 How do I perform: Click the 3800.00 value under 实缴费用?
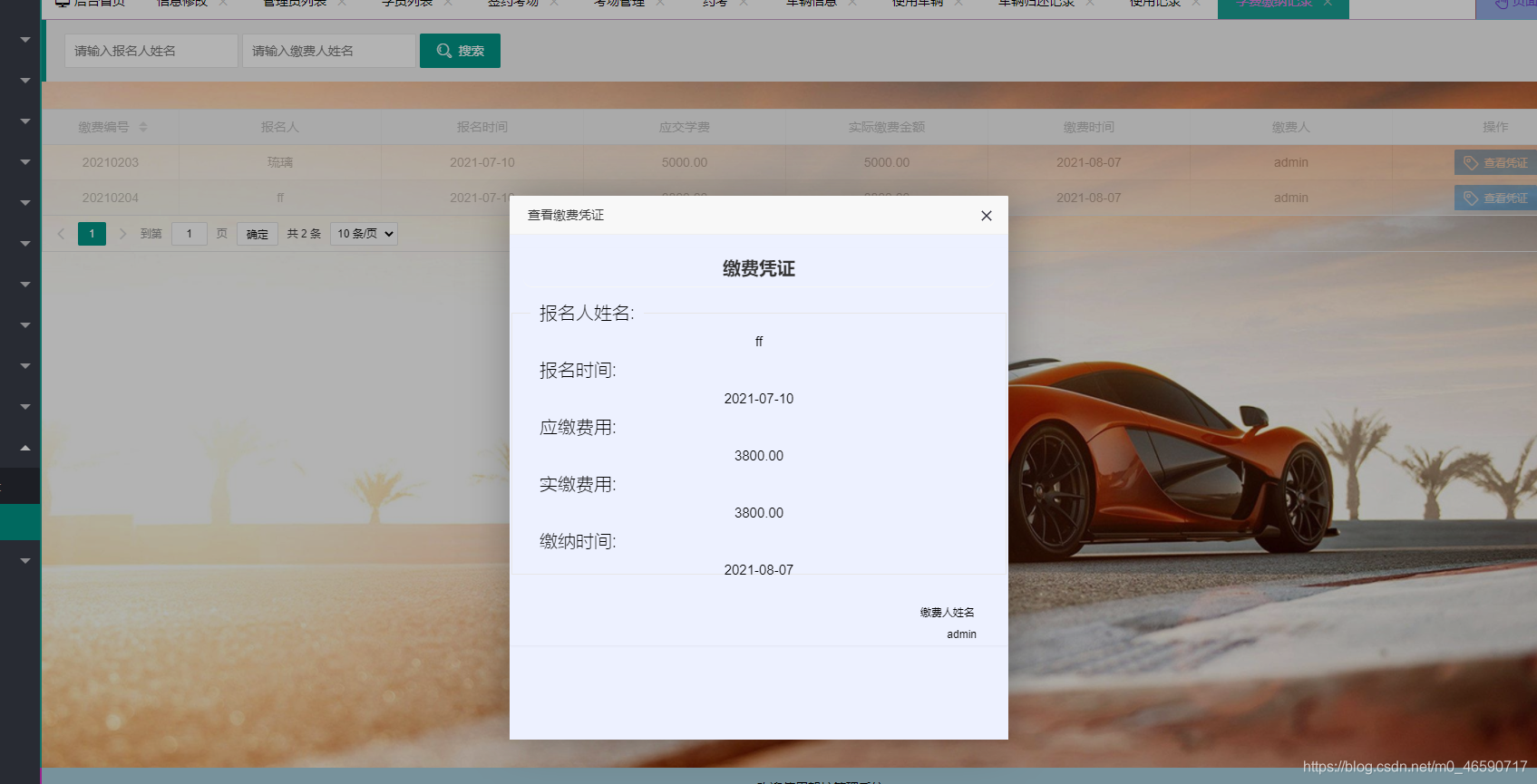click(759, 513)
